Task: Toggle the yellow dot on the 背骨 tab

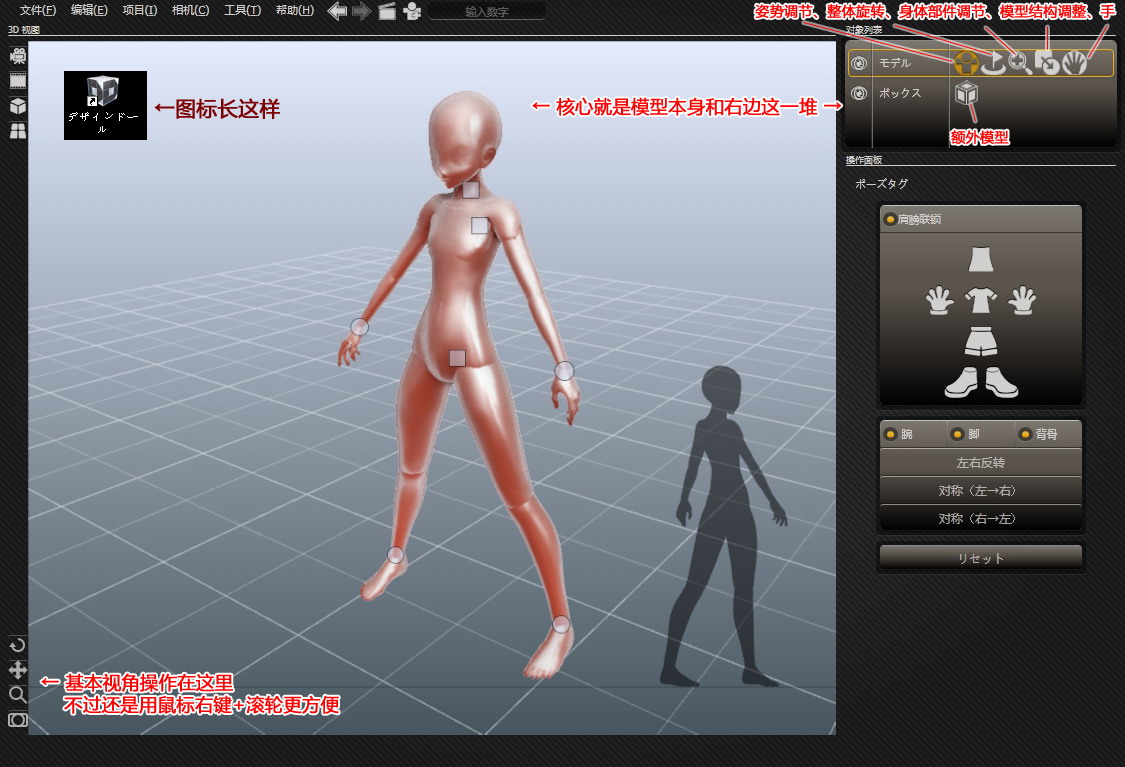Action: click(x=1027, y=433)
